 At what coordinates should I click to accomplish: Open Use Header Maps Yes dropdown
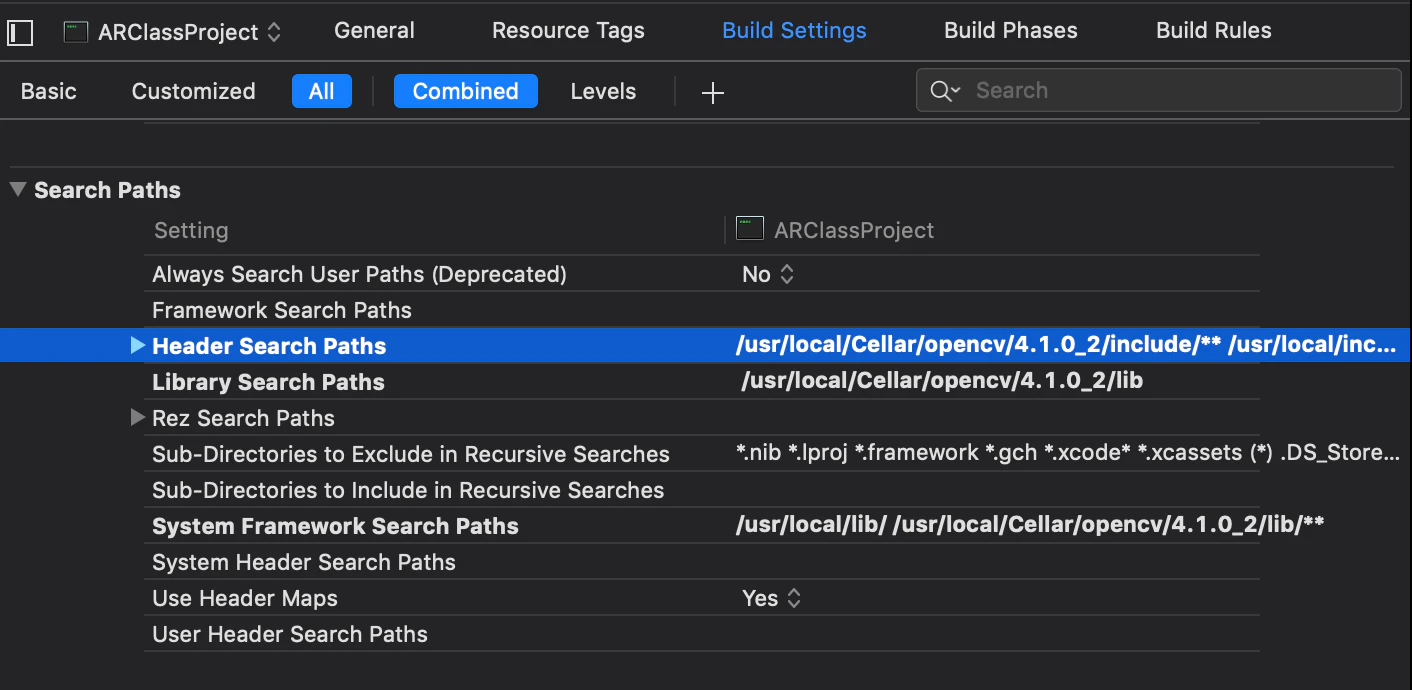(x=771, y=598)
